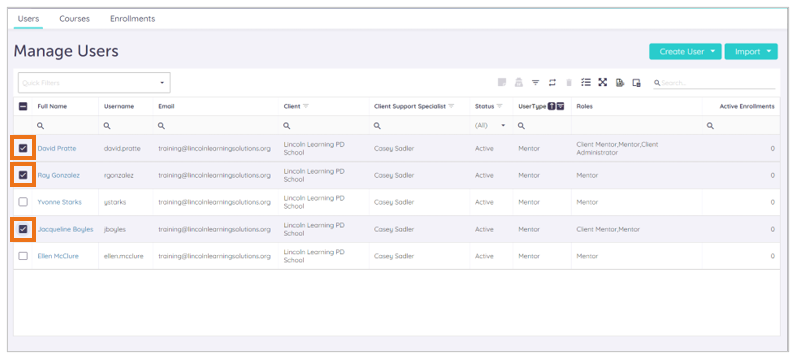Open the filter builder icon in toolbar

pyautogui.click(x=535, y=83)
